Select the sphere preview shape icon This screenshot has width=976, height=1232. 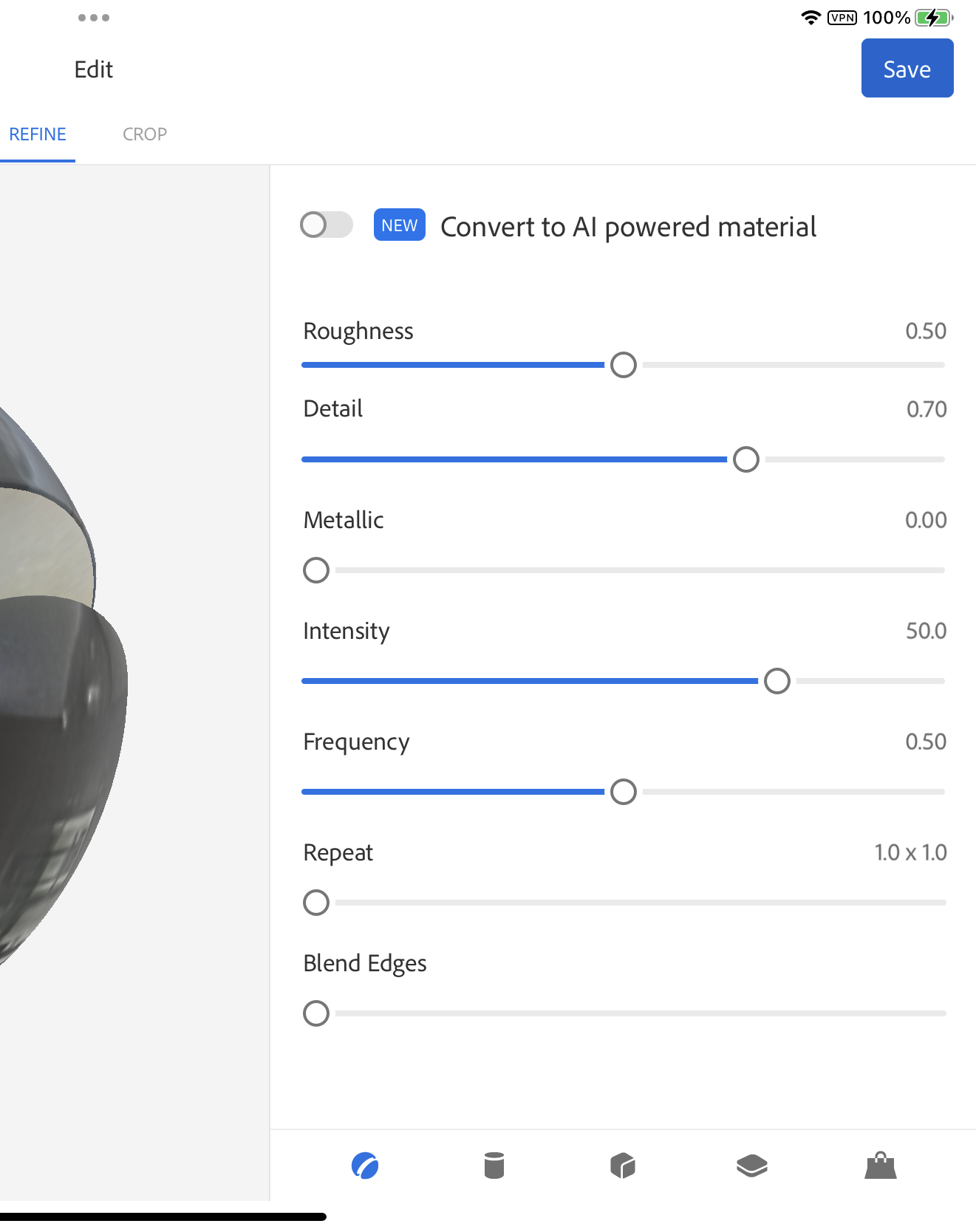[x=365, y=1166]
